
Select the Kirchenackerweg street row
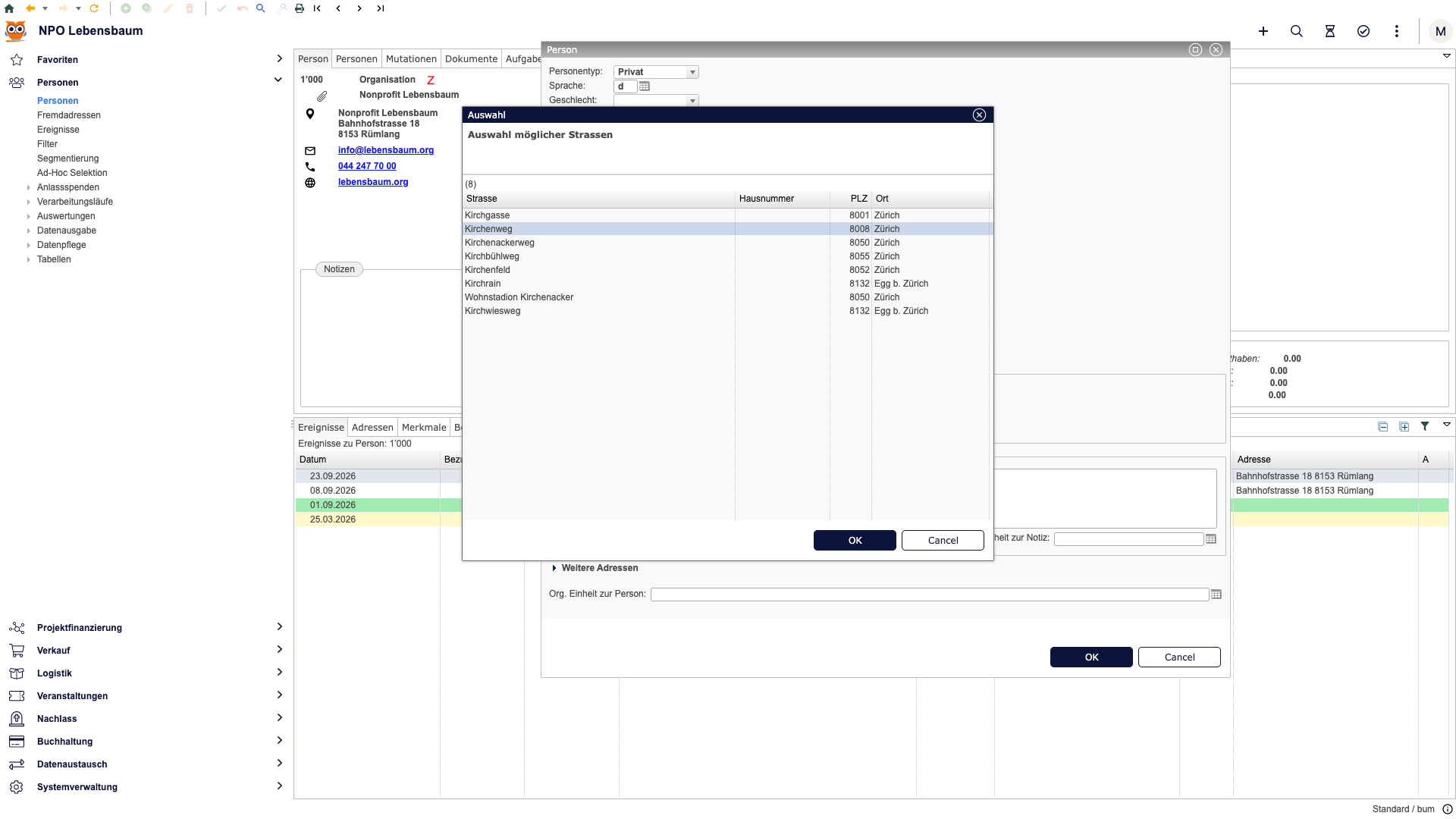[727, 243]
